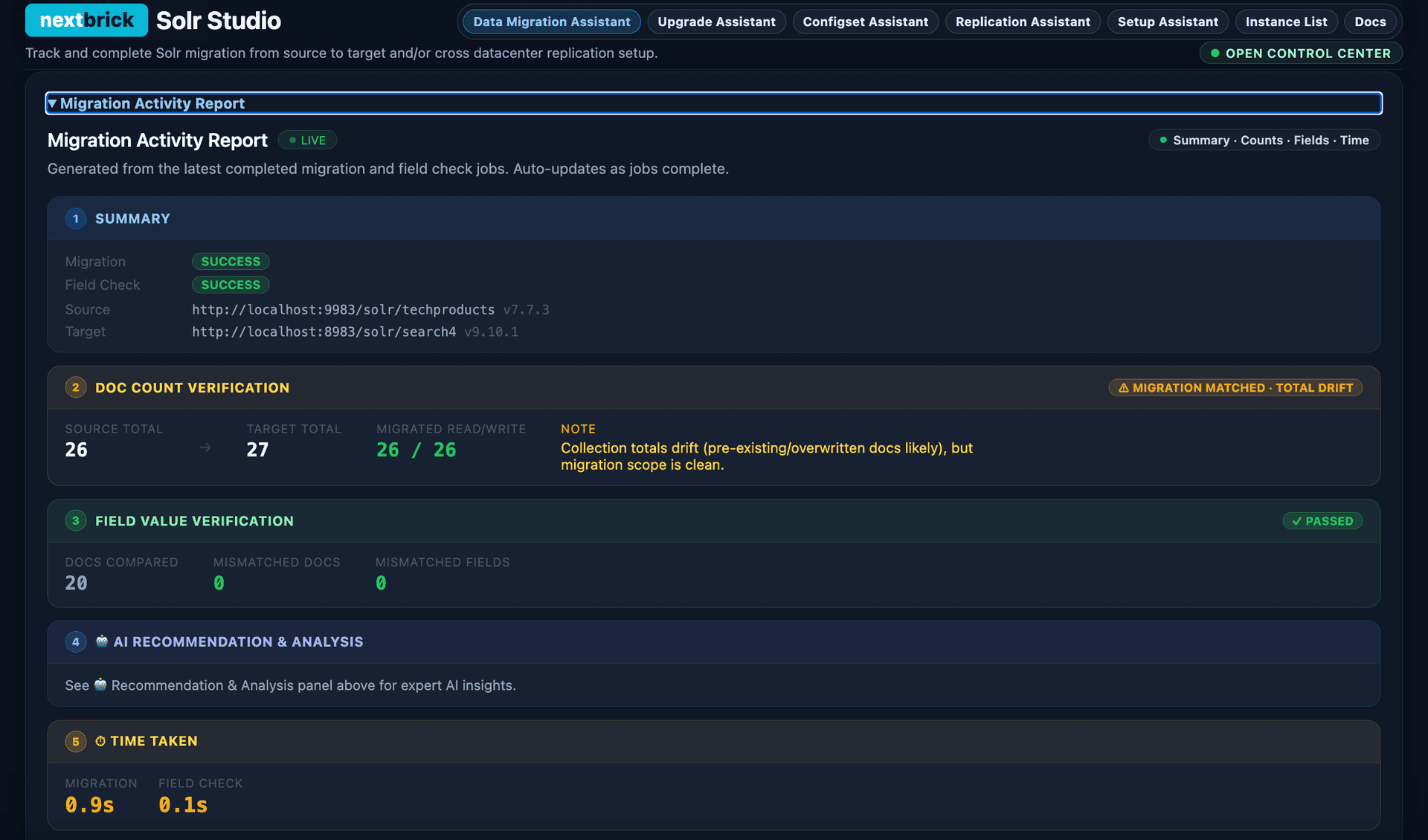Collapse the Migration Activity Report section
This screenshot has height=840, width=1428.
tap(714, 103)
